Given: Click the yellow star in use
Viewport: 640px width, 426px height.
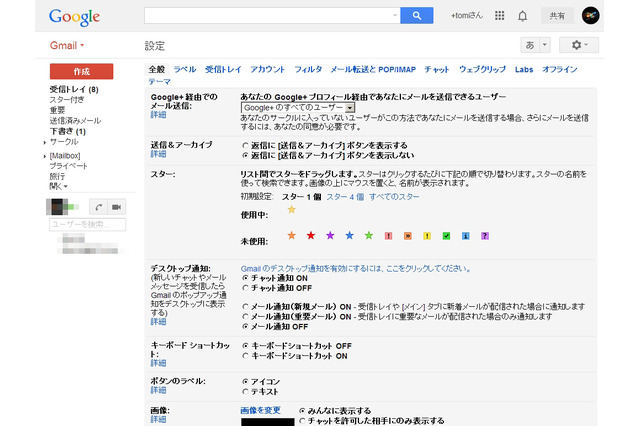Looking at the screenshot, I should (291, 210).
